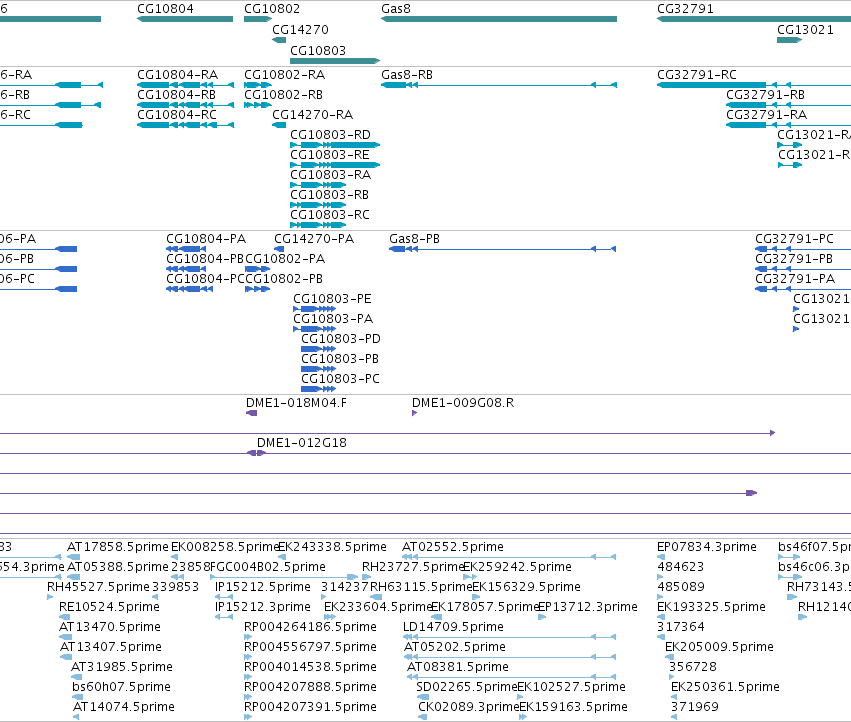Click the Gas8 gene label

click(396, 9)
